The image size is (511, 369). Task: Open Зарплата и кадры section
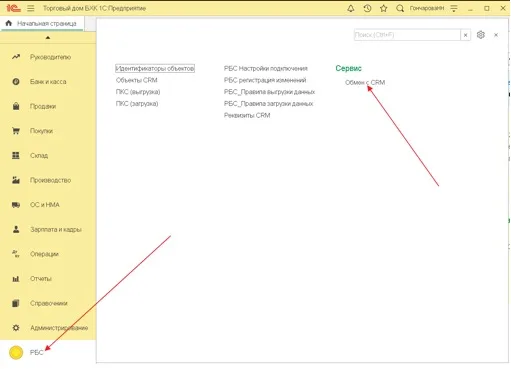[x=56, y=229]
